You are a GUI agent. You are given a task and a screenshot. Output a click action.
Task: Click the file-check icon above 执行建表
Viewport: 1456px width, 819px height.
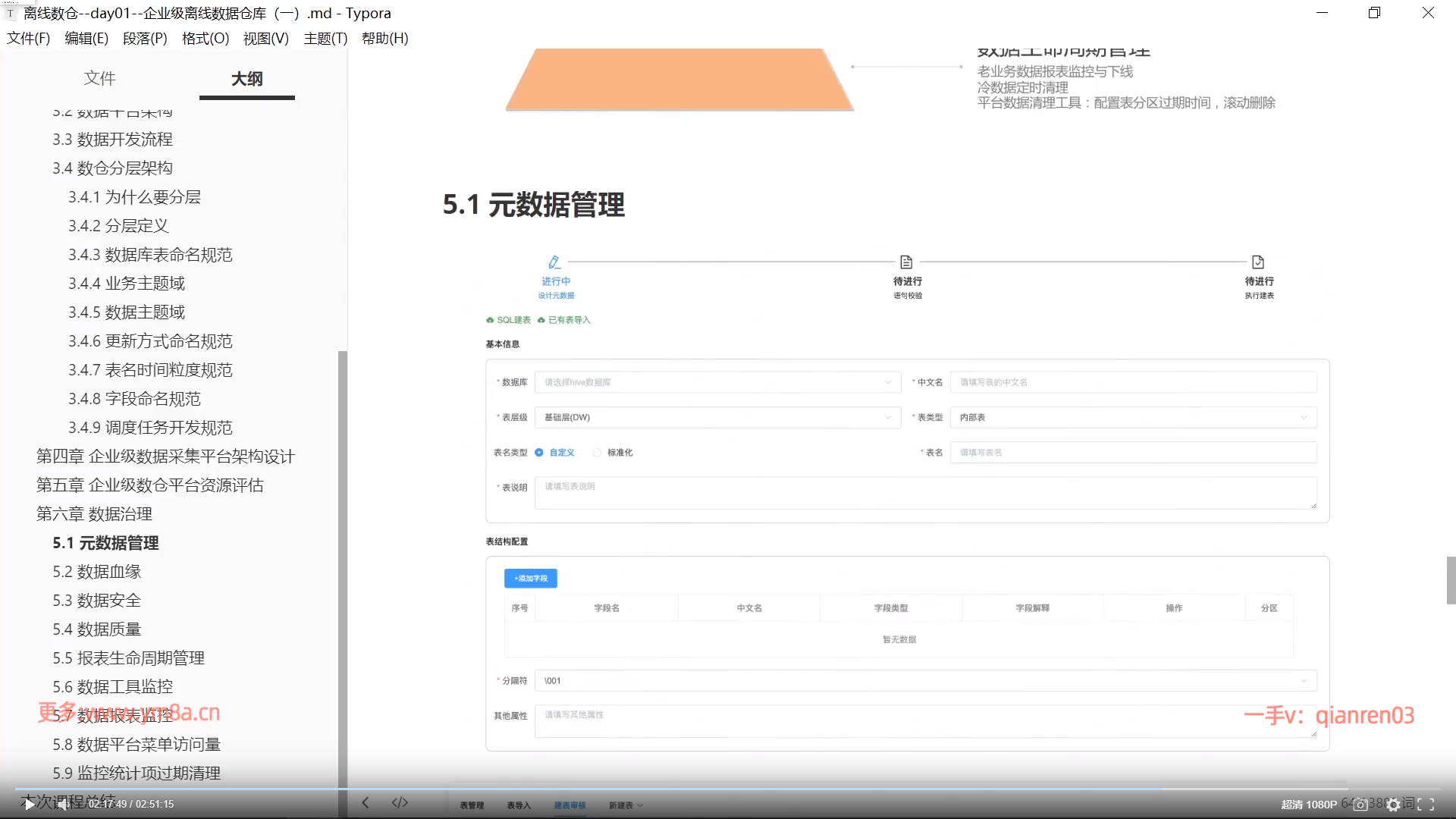pos(1258,262)
